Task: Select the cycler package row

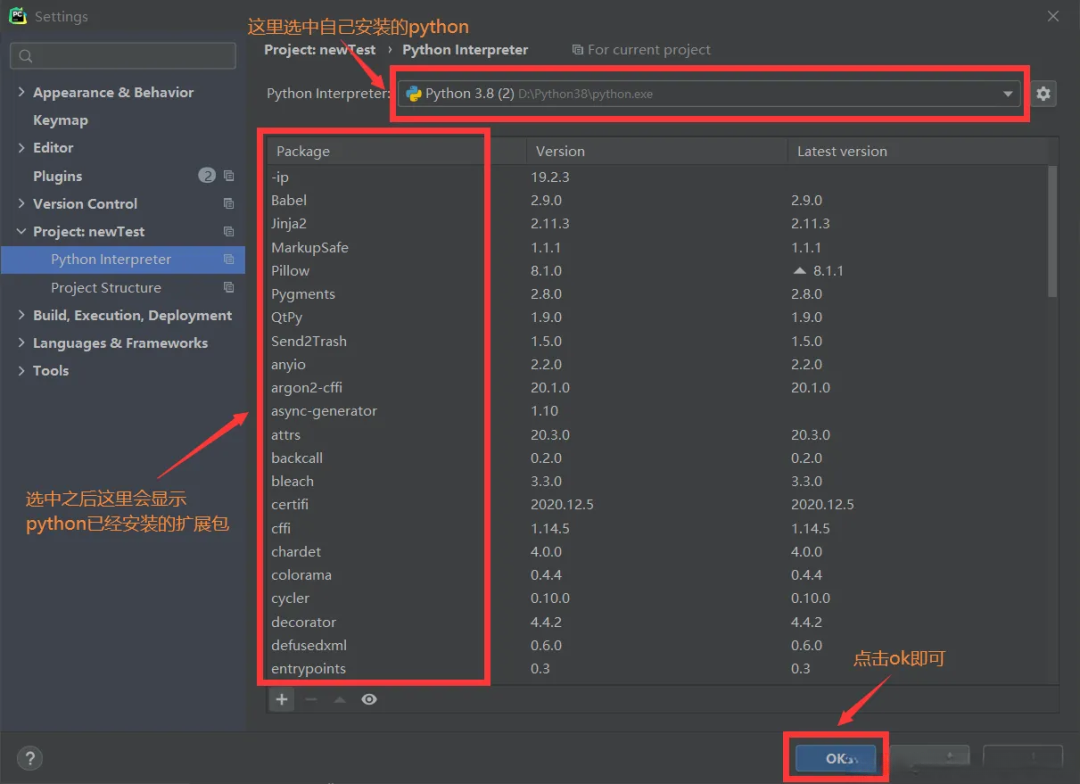Action: pos(657,598)
